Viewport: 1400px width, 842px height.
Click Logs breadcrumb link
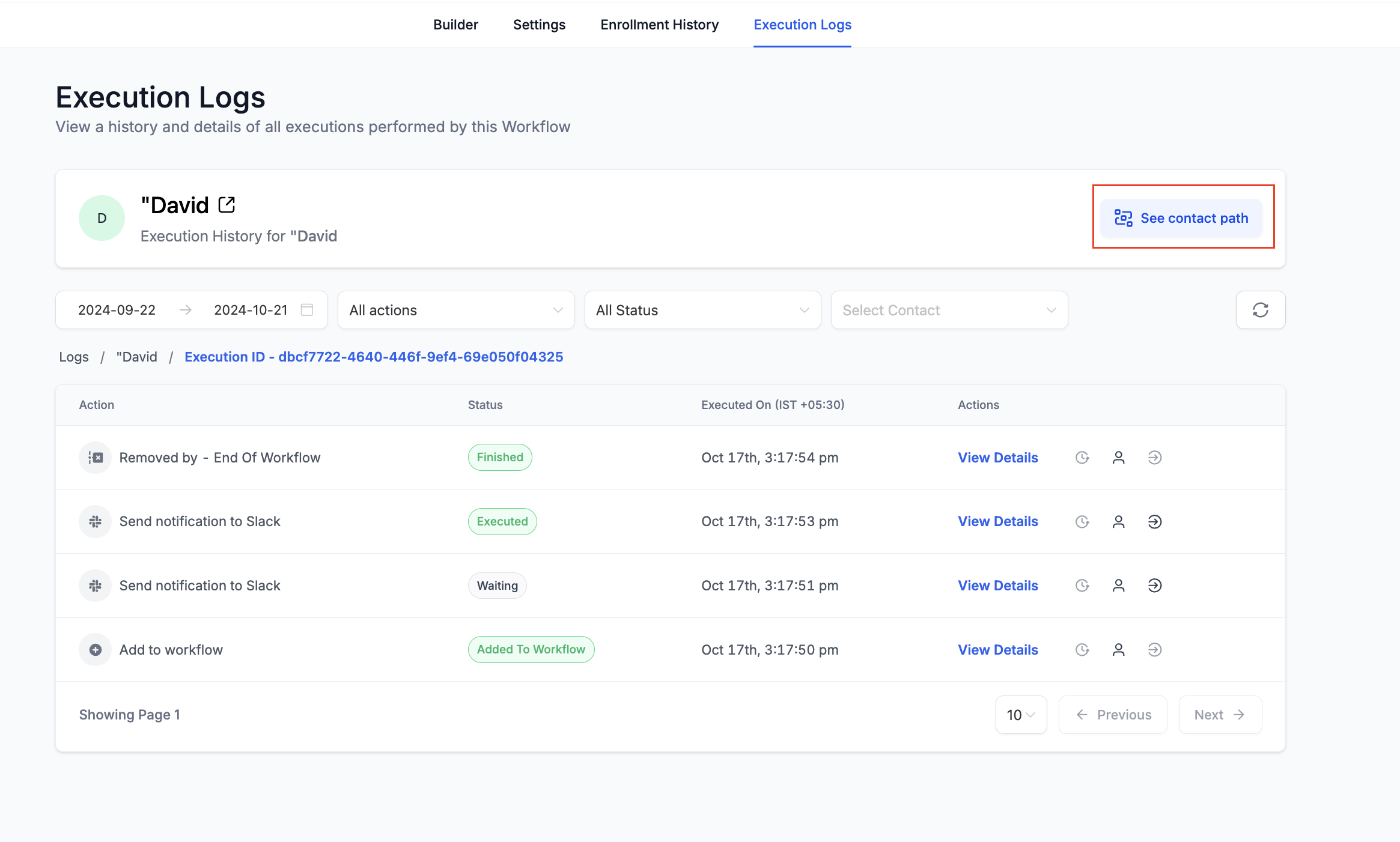pyautogui.click(x=74, y=357)
